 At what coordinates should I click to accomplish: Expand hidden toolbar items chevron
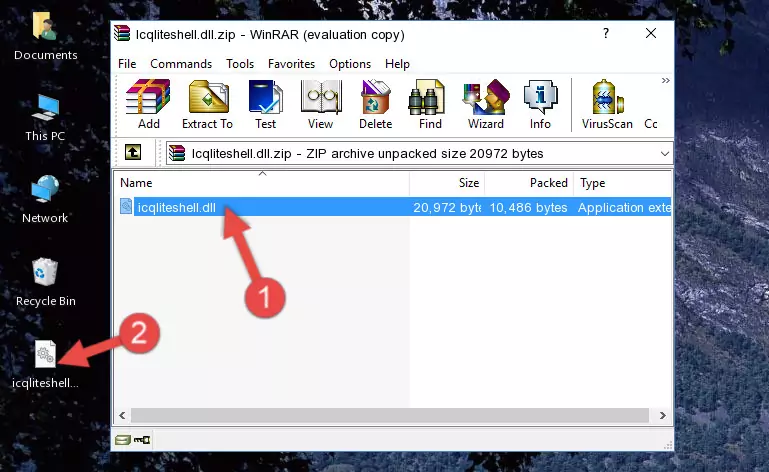(x=665, y=80)
